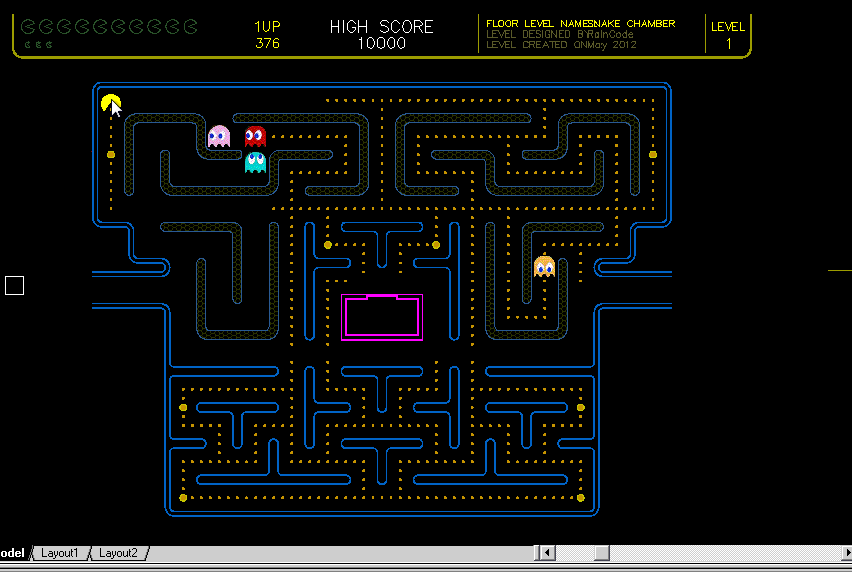Click the lower-right mid-height power pellet
This screenshot has height=572, width=852.
[581, 407]
